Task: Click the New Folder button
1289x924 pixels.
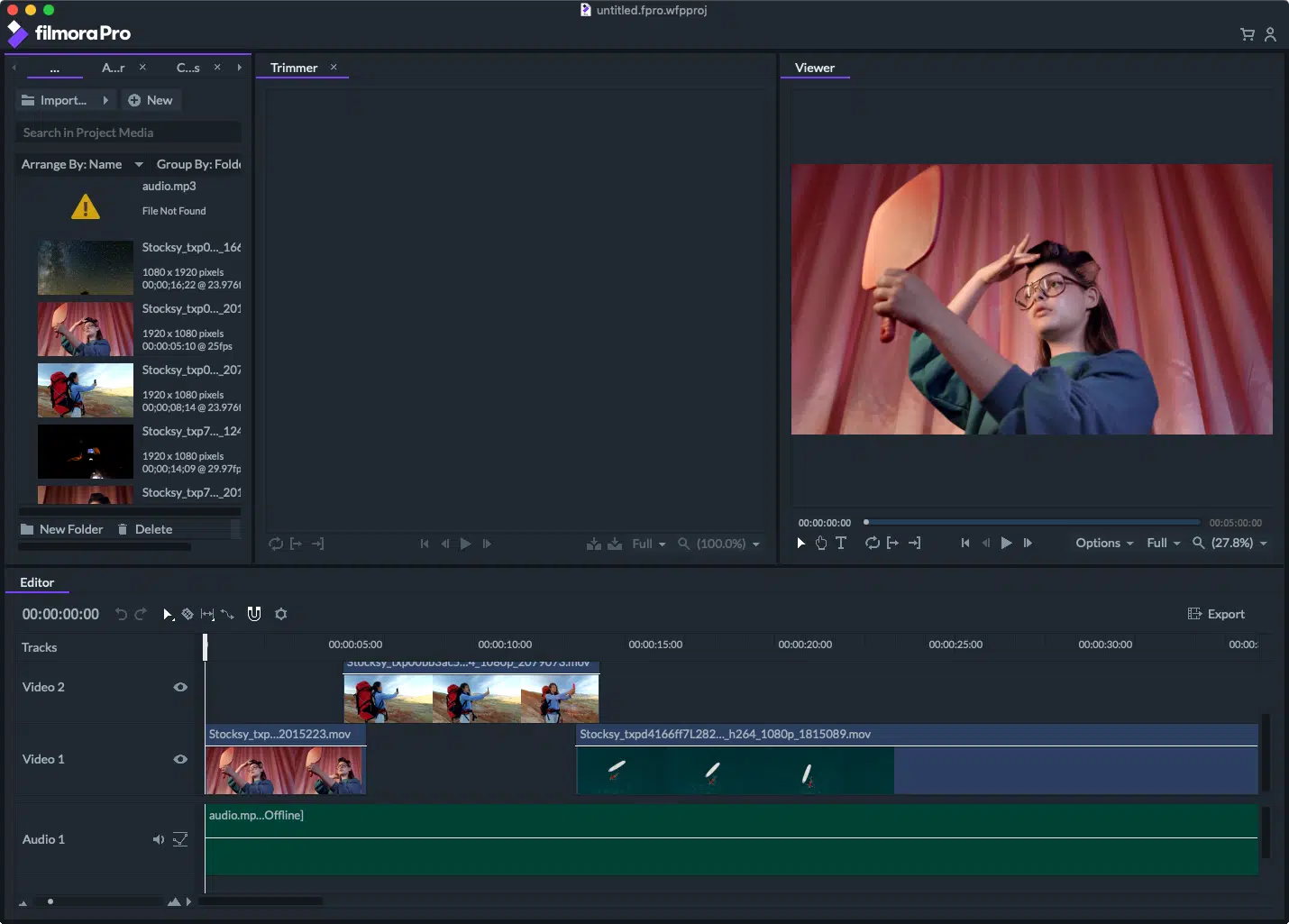Action: [61, 529]
